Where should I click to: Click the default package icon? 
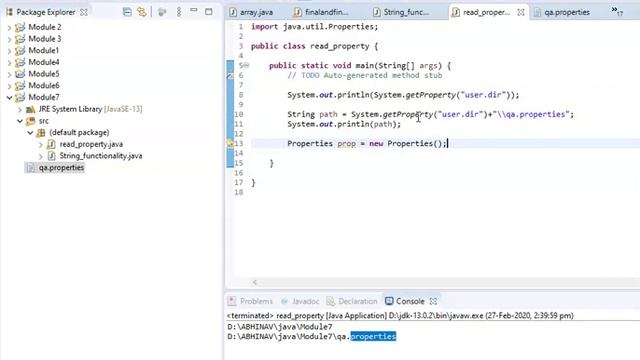(x=41, y=133)
